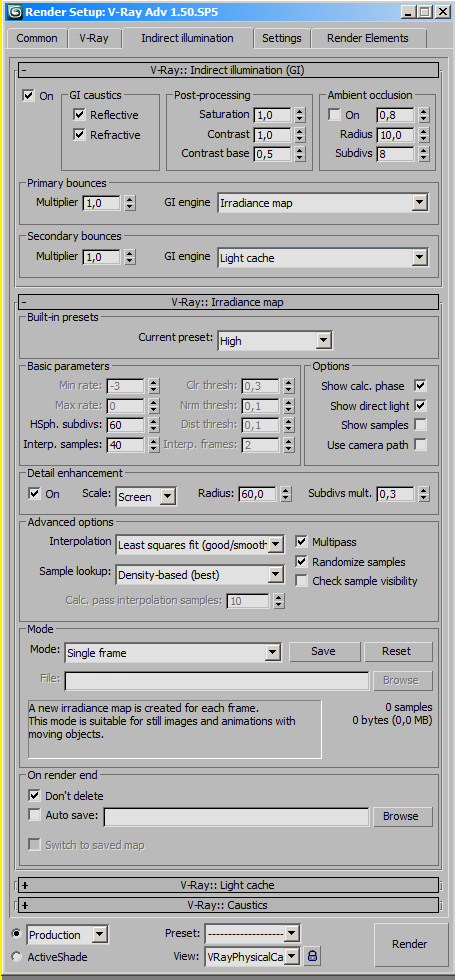The height and width of the screenshot is (980, 455).
Task: Enable Check sample visibility
Action: tap(301, 581)
